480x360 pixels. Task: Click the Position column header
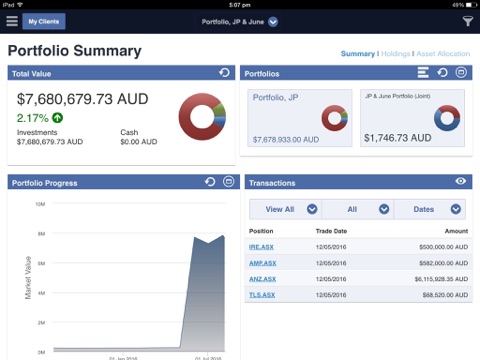coord(261,231)
